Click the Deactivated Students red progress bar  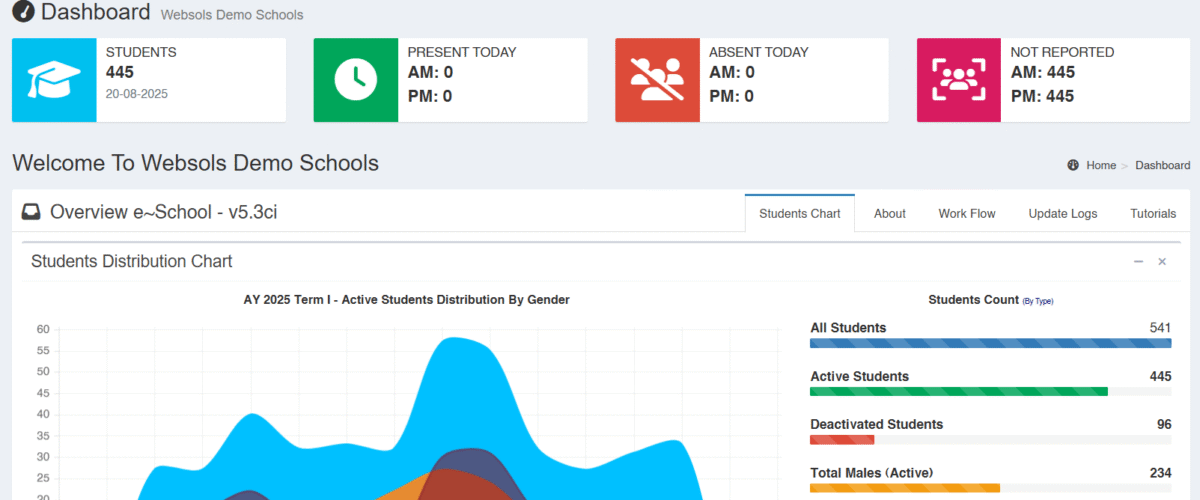[842, 440]
